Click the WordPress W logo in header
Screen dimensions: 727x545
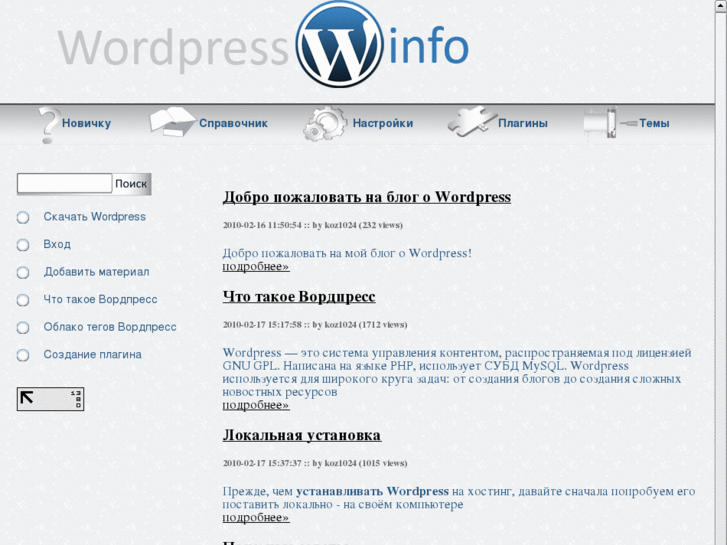click(339, 44)
